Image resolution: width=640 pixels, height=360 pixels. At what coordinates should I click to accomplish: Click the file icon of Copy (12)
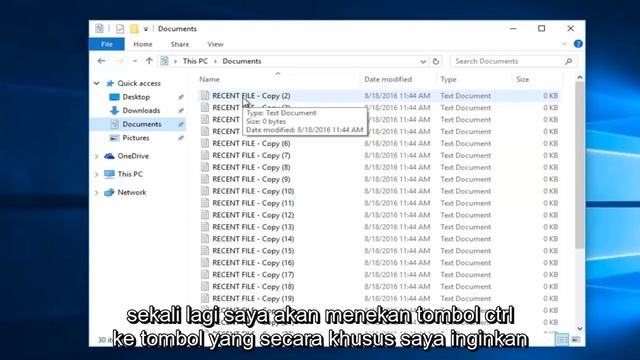205,215
